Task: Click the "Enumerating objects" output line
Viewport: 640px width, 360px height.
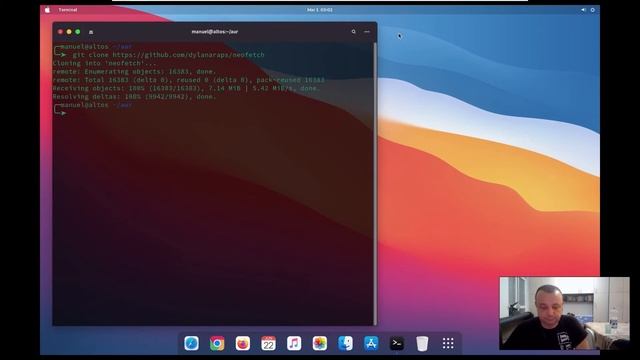Action: click(x=134, y=71)
